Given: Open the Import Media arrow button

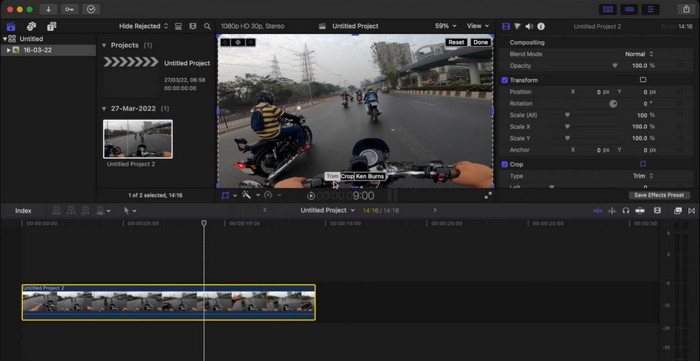Looking at the screenshot, I should point(48,9).
